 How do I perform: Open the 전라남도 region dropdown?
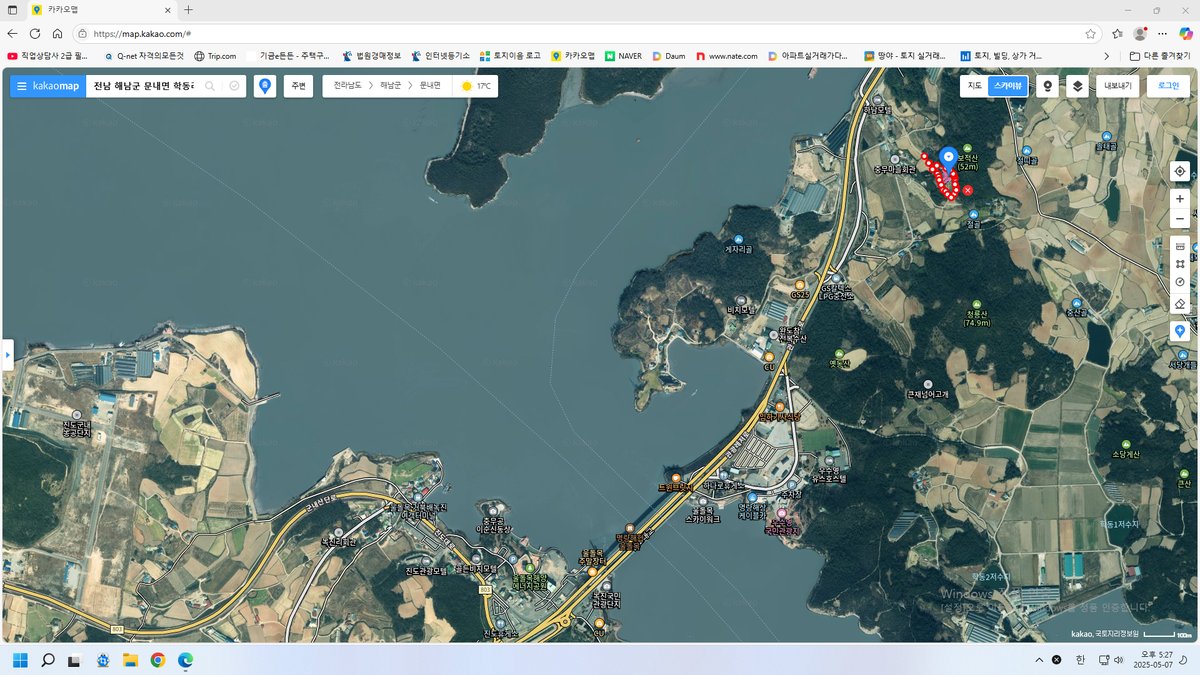click(347, 86)
